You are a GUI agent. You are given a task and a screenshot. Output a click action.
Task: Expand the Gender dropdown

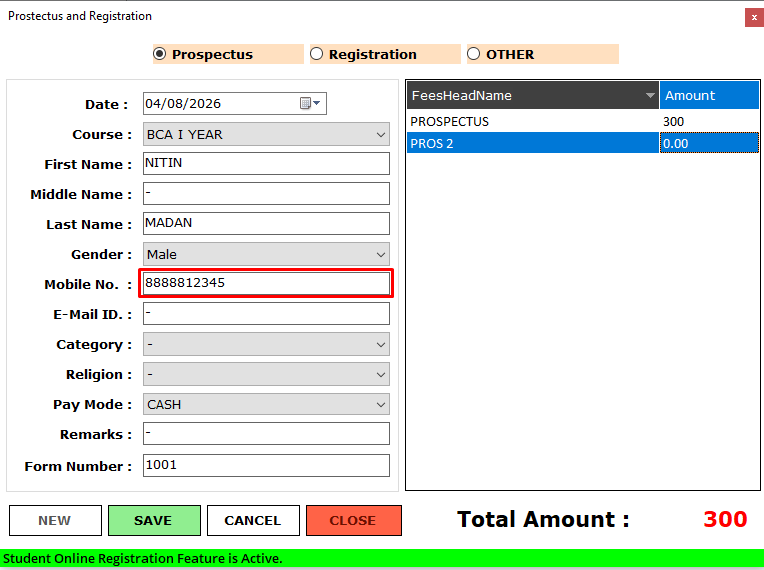pyautogui.click(x=266, y=254)
